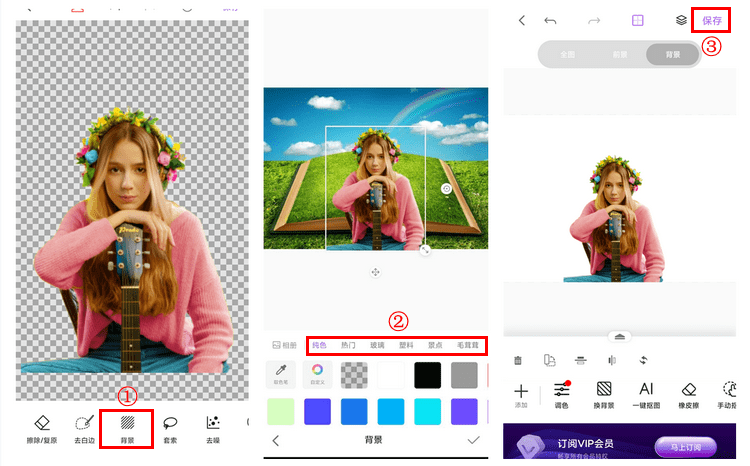750x466 pixels.
Task: Confirm background with the checkmark
Action: [x=473, y=440]
